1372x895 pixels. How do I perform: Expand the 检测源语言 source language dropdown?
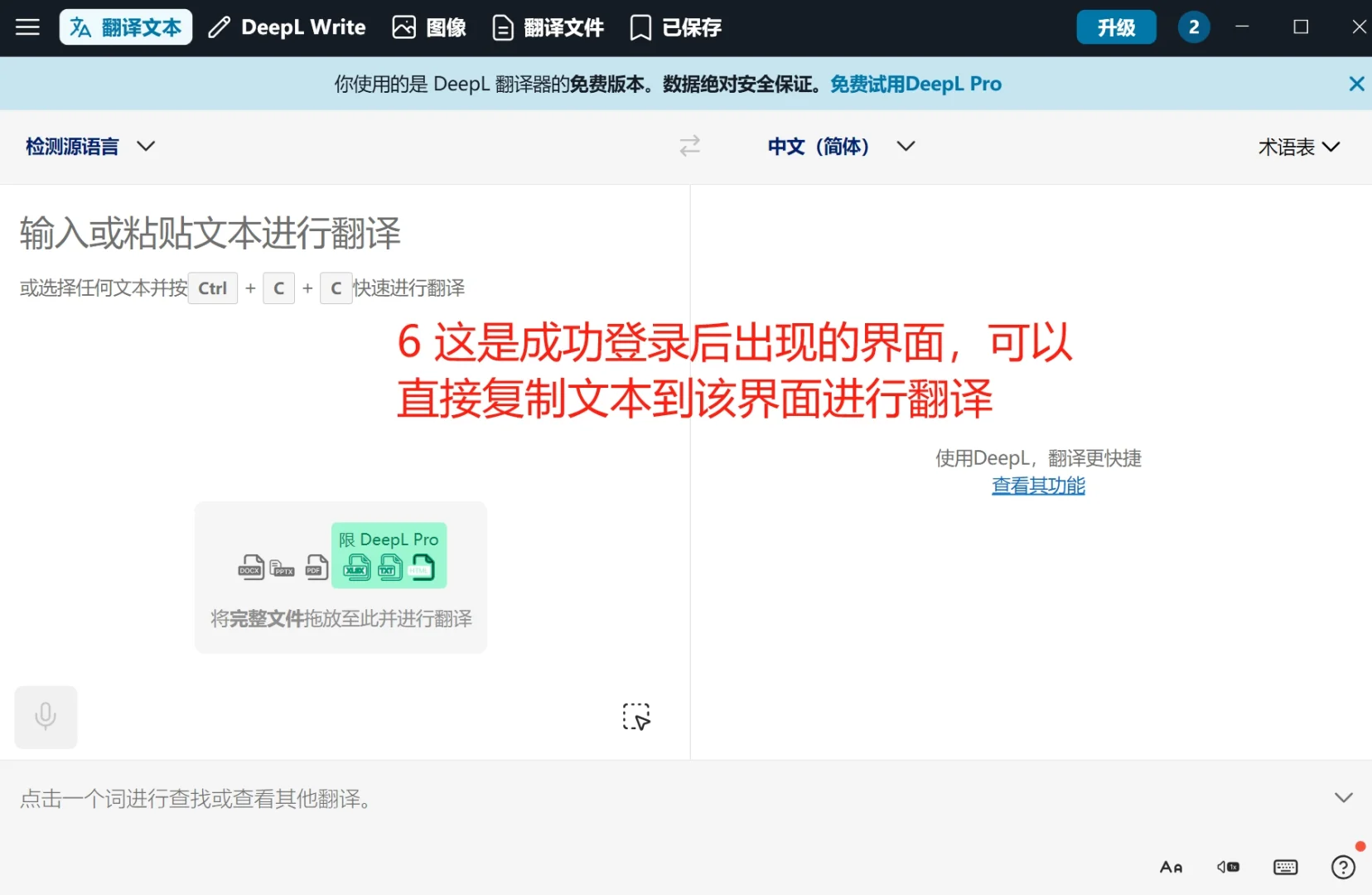coord(90,147)
